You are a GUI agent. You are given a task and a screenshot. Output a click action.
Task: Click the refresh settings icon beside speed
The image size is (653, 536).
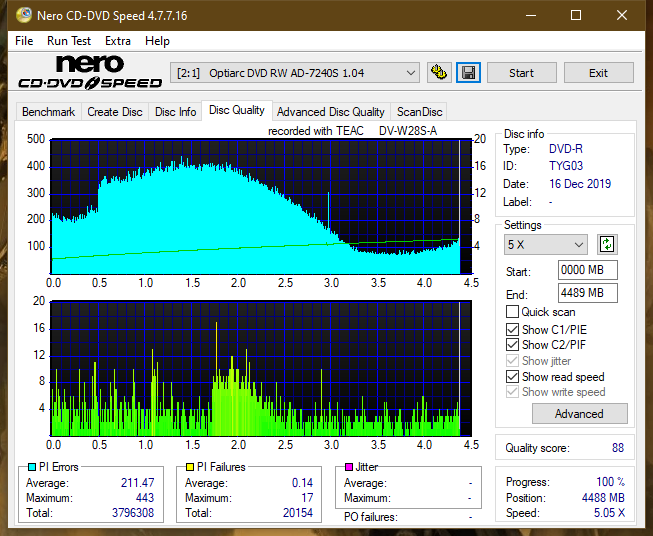[x=607, y=244]
